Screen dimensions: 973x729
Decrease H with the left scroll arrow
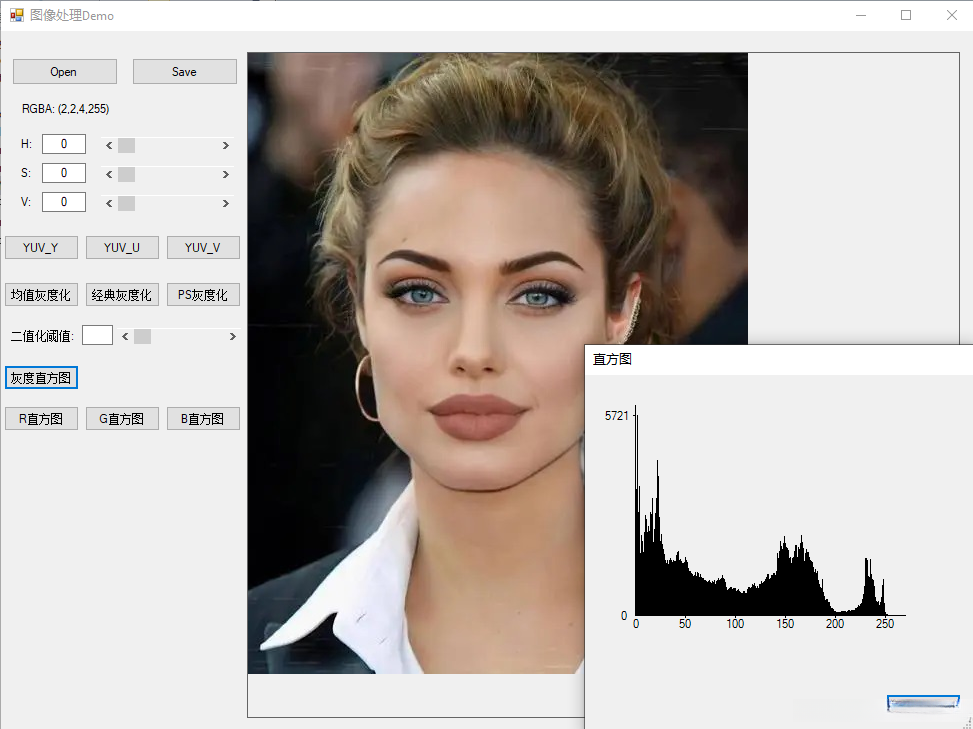point(109,145)
